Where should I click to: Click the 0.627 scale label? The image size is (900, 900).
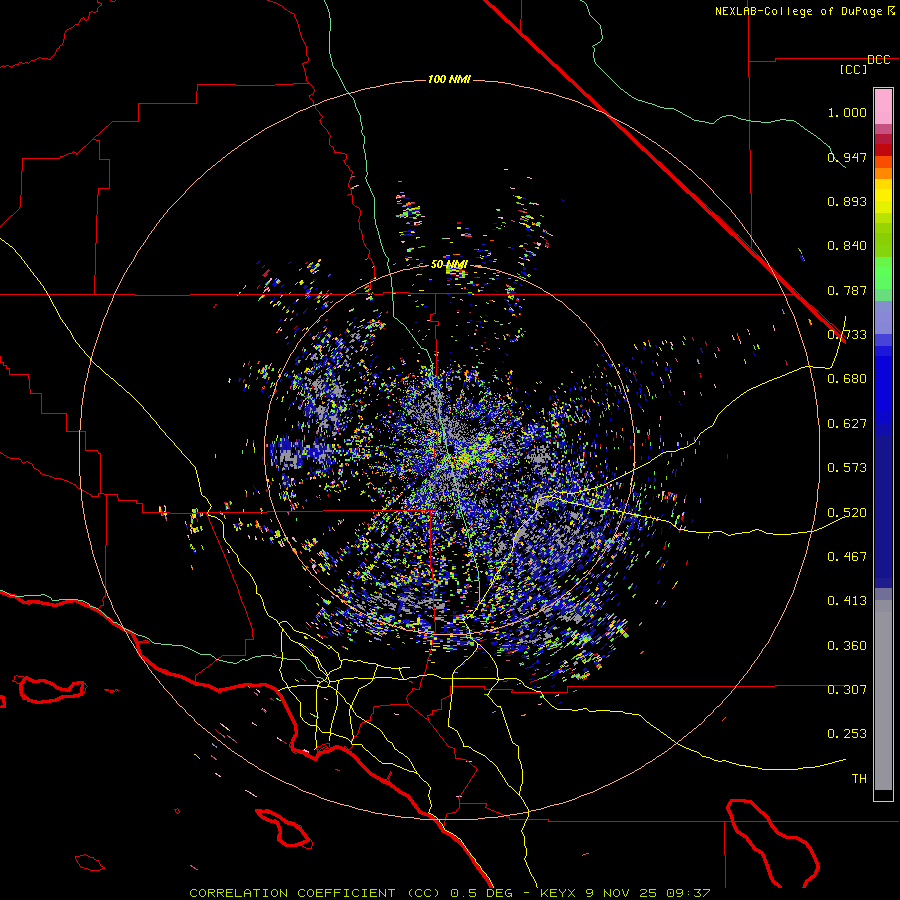click(847, 424)
